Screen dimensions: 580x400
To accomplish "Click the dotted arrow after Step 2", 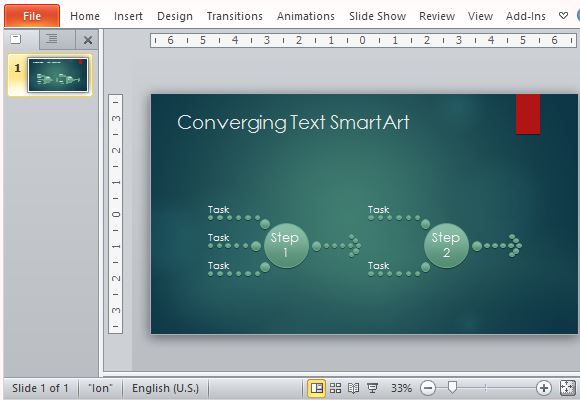I will coord(498,246).
